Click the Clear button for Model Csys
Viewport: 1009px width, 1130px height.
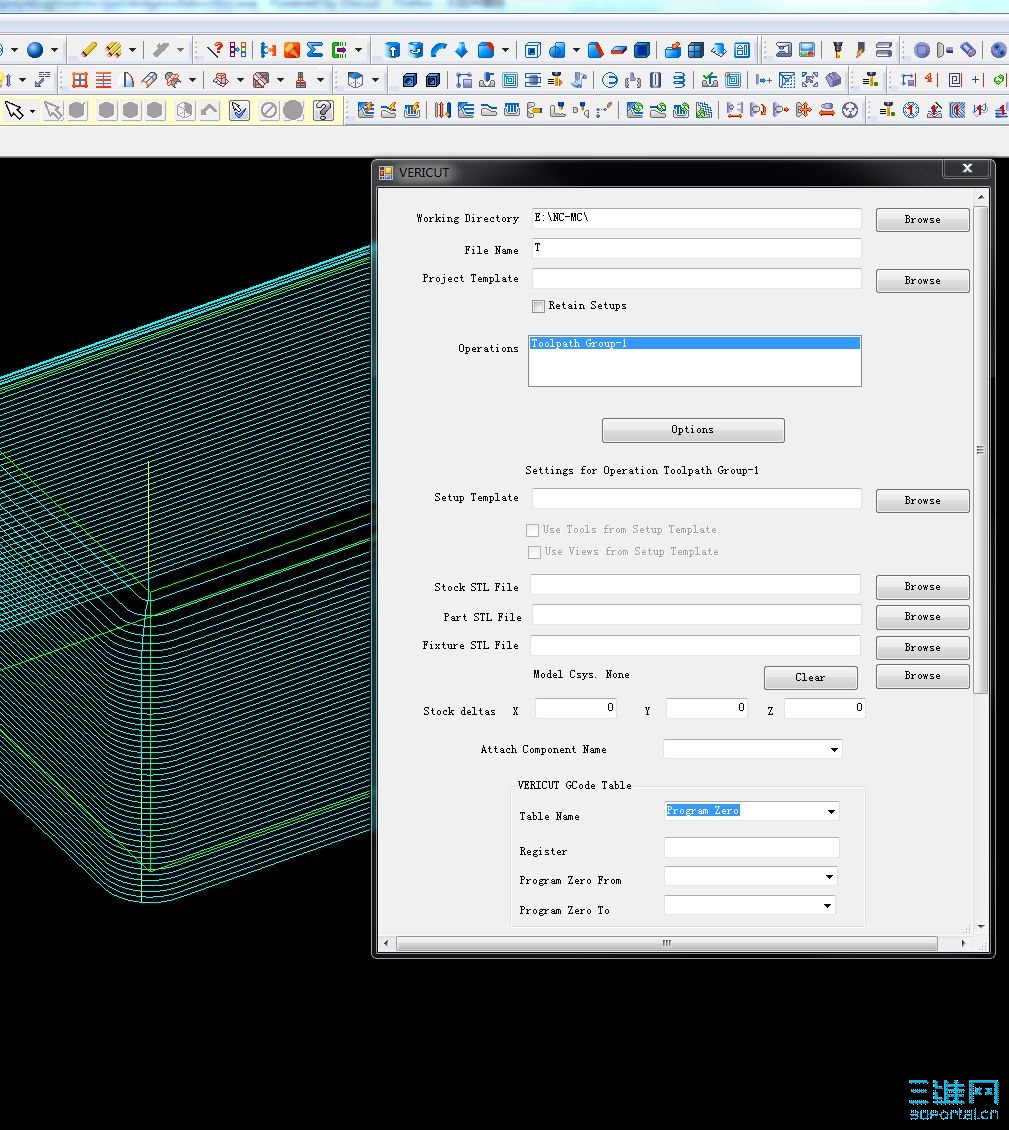pos(811,677)
